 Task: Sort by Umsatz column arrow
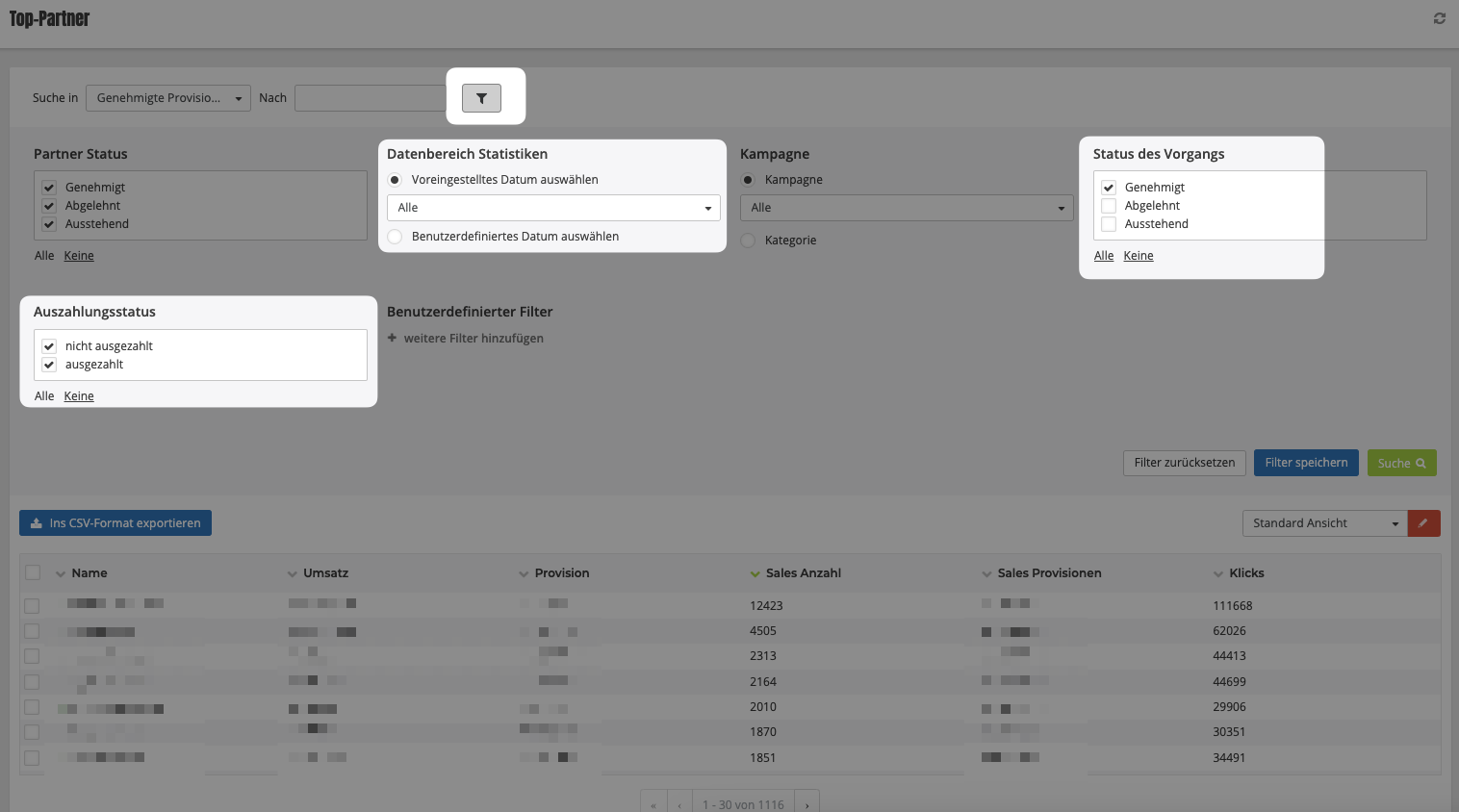pos(293,574)
